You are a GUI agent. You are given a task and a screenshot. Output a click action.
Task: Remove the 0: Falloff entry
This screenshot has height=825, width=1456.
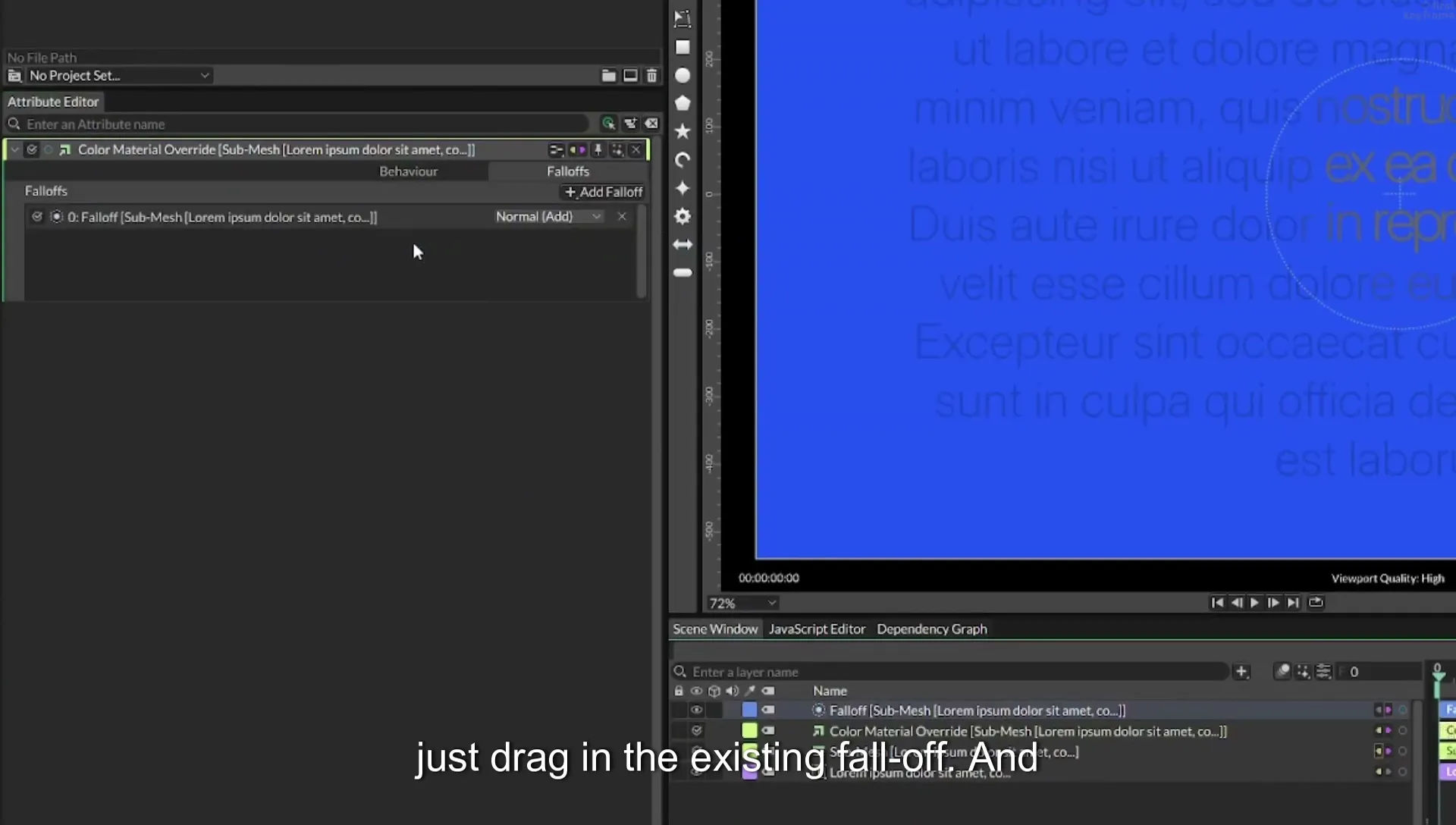point(622,217)
